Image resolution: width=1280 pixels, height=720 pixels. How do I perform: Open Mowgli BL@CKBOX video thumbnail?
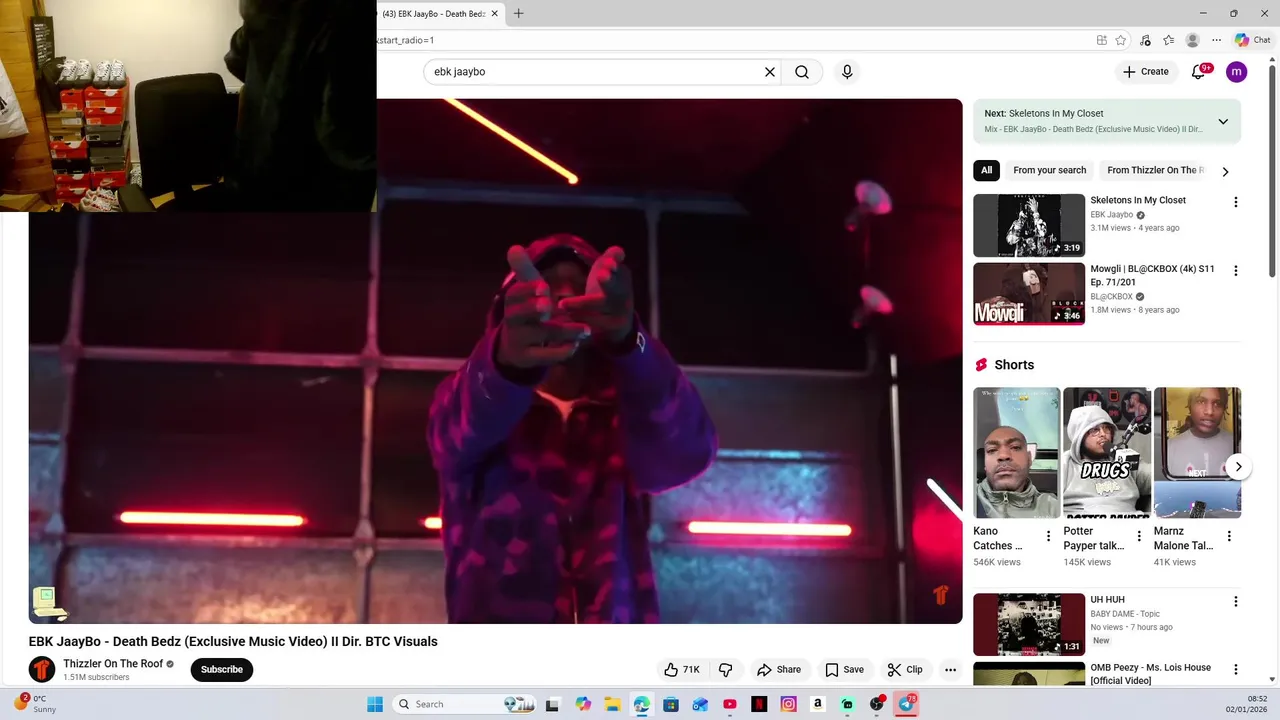pos(1029,294)
